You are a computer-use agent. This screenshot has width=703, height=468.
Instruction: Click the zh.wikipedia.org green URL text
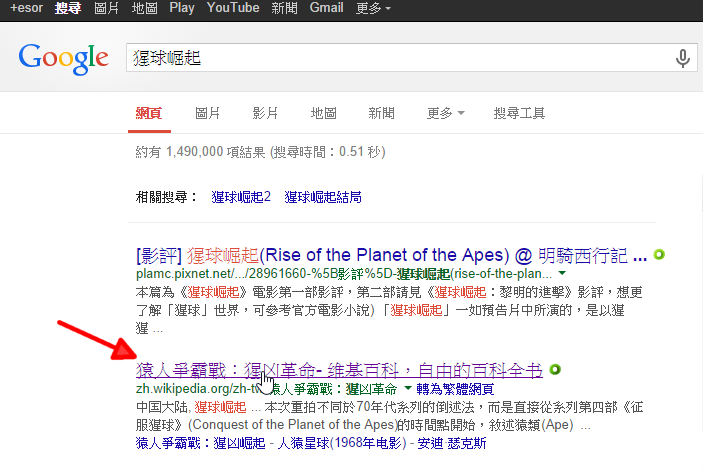[266, 389]
